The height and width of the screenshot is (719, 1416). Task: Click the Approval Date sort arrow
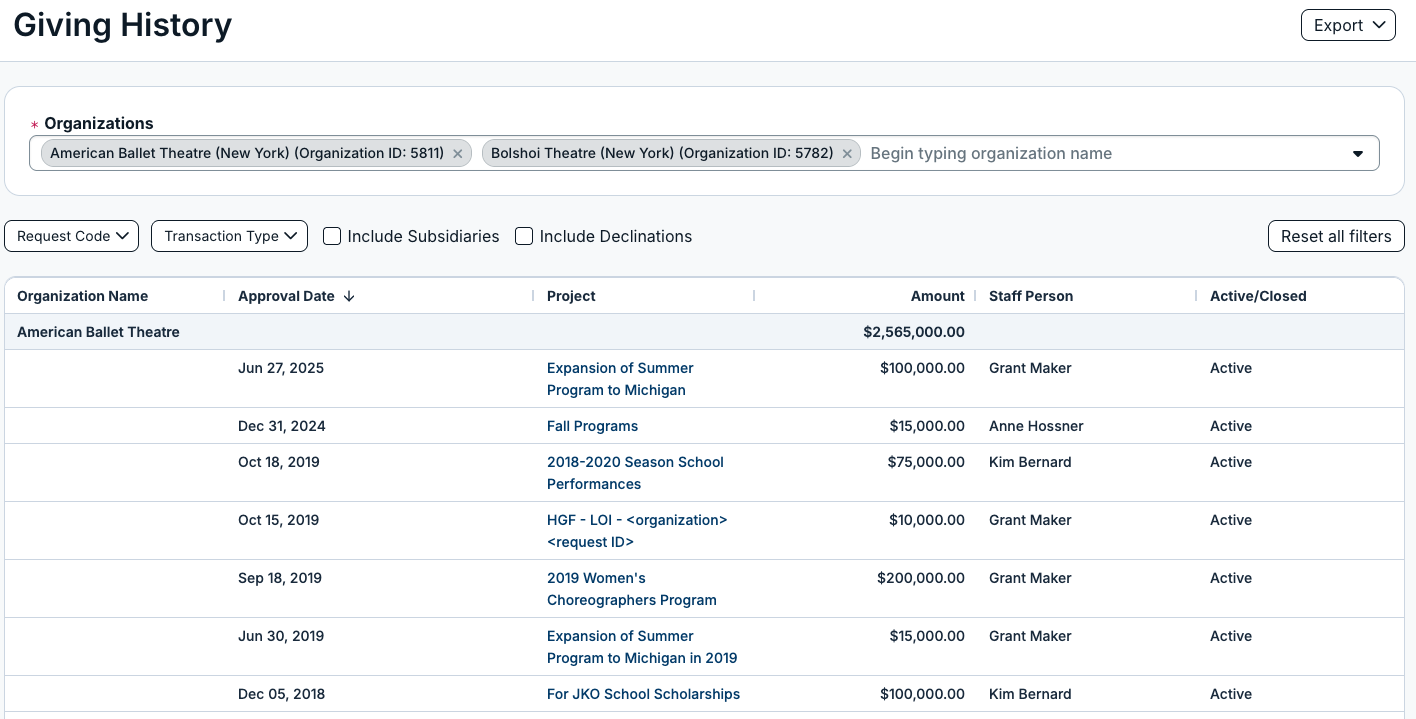[x=349, y=296]
